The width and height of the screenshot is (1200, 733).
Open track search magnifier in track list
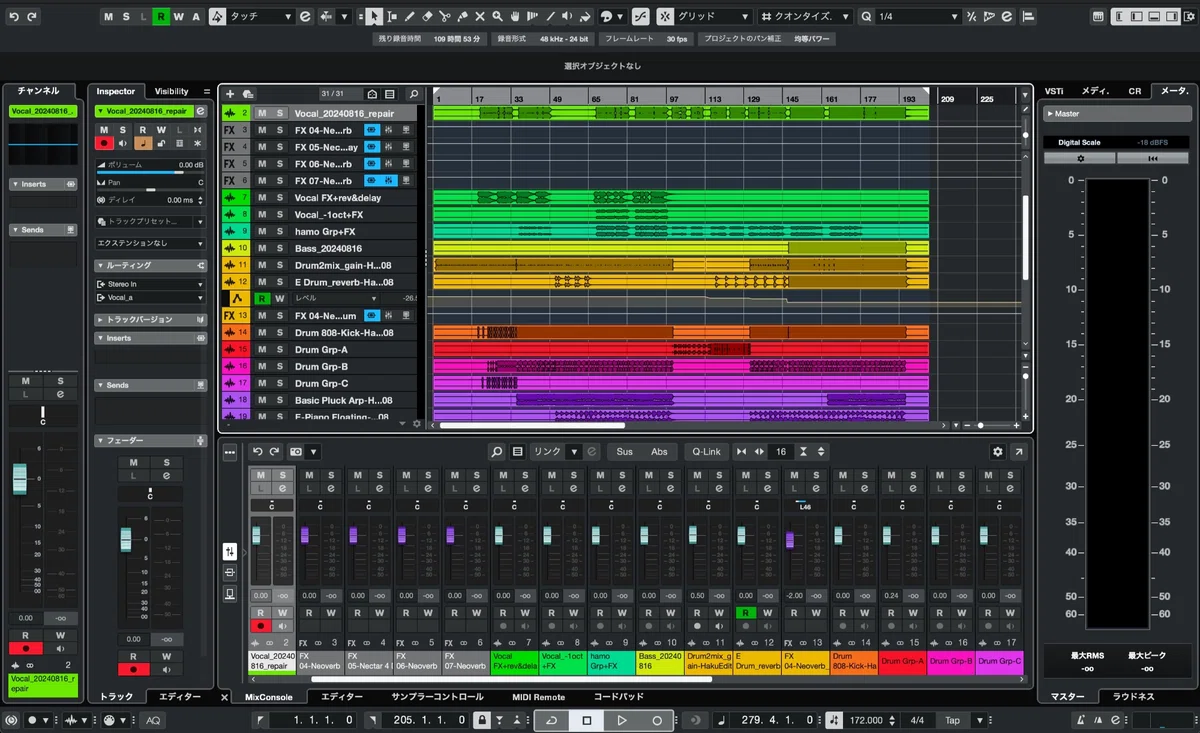(414, 94)
